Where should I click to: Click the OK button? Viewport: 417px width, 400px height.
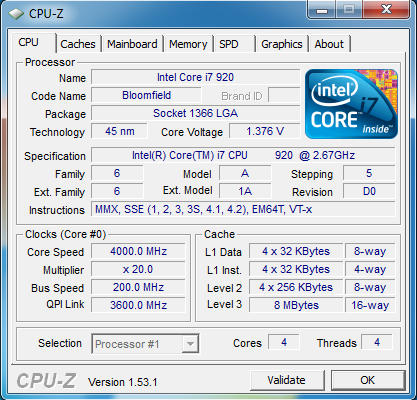(368, 380)
